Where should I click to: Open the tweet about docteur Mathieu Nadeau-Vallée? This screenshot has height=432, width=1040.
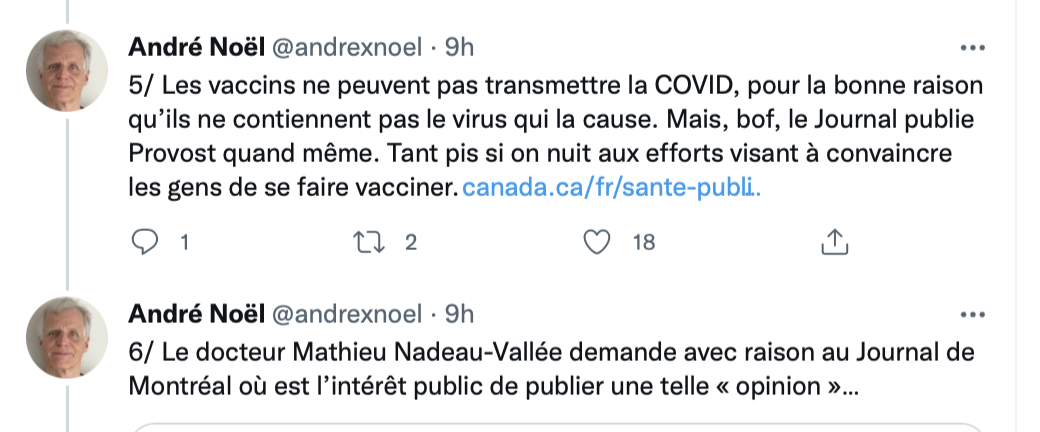pos(552,368)
